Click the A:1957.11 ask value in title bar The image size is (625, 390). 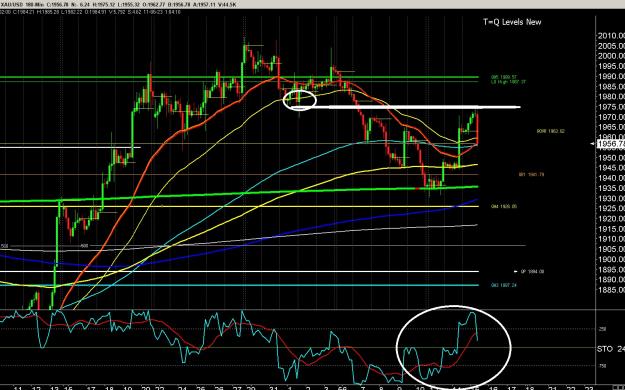point(204,4)
